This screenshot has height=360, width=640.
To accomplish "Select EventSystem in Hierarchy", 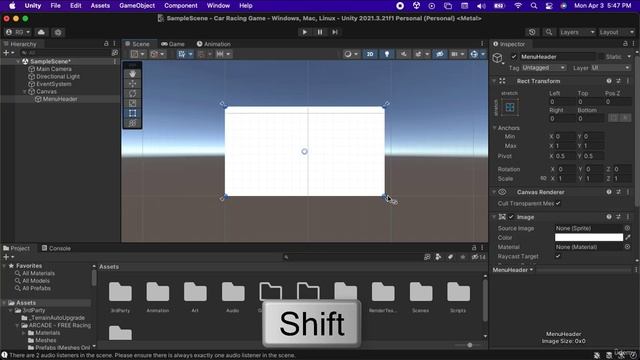I will pyautogui.click(x=53, y=84).
